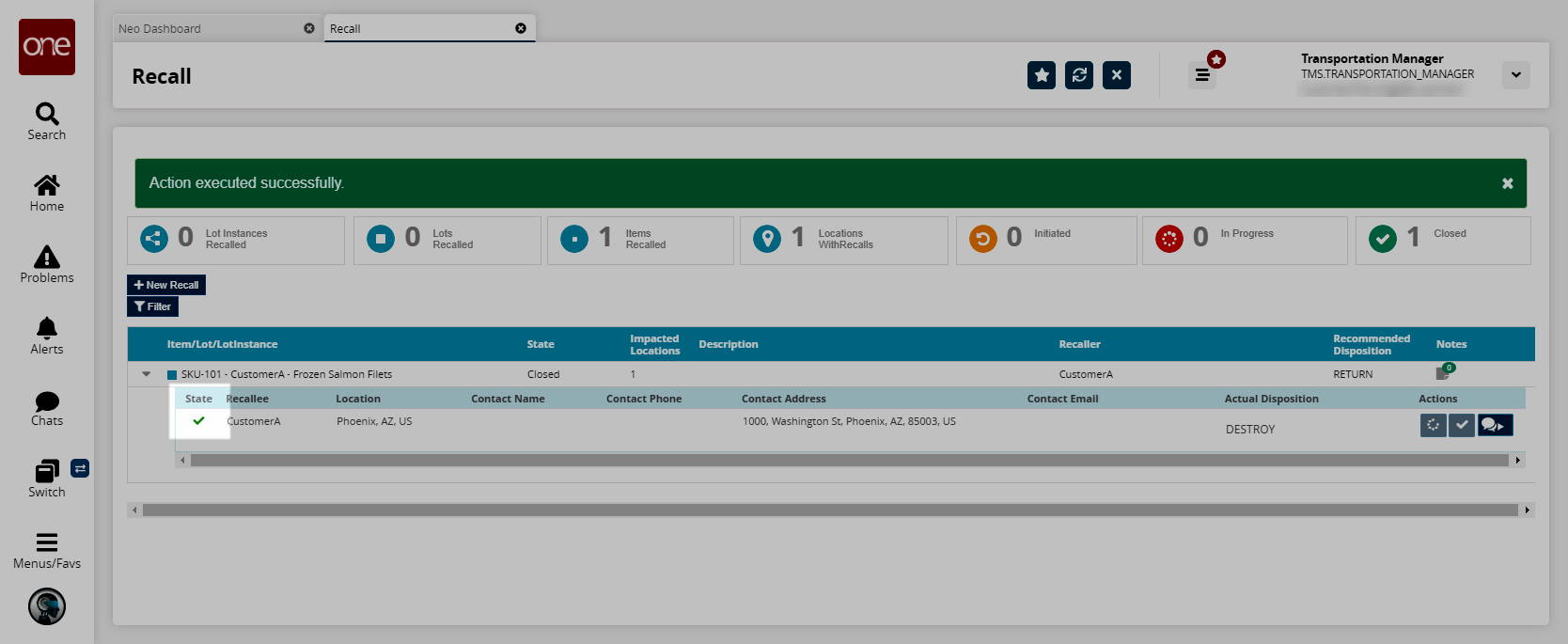Click the Lots Recalled tile

coord(447,240)
